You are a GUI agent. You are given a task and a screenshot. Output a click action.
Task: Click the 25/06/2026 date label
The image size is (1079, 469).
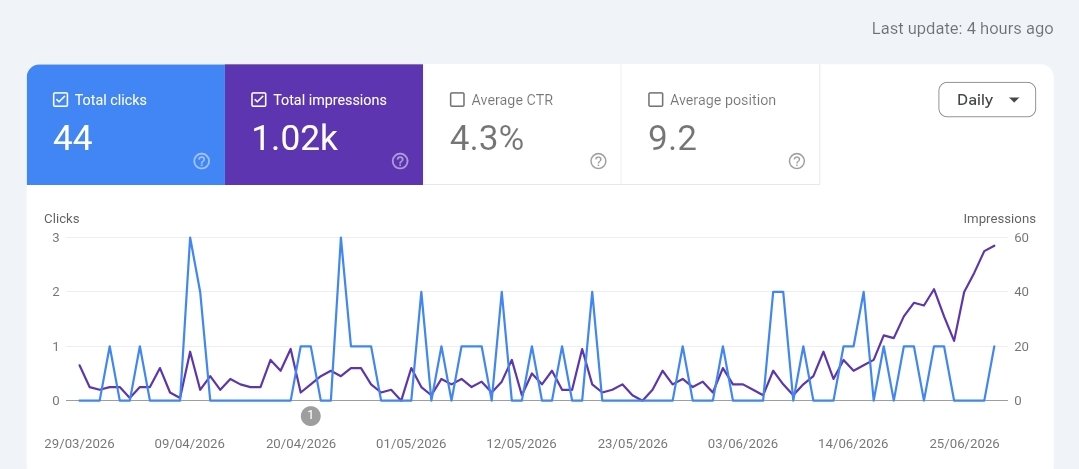964,444
